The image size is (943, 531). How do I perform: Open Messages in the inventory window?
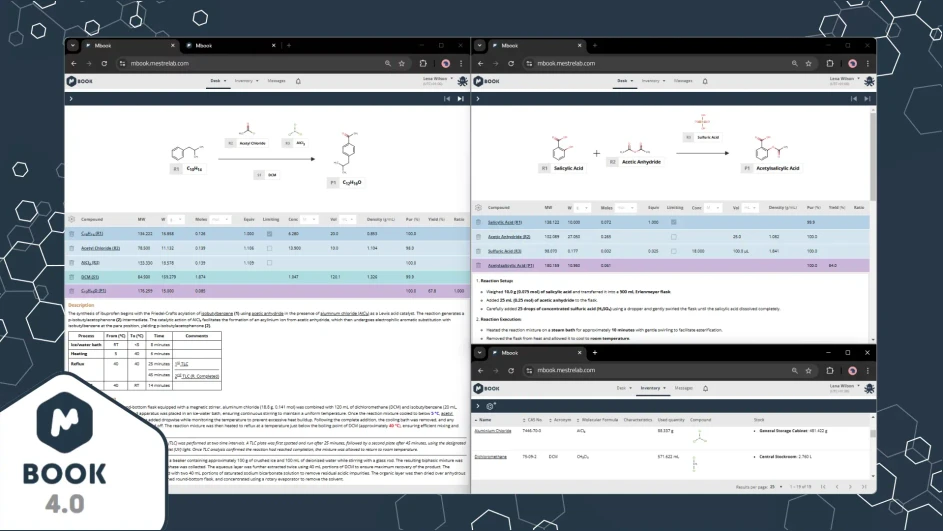684,388
